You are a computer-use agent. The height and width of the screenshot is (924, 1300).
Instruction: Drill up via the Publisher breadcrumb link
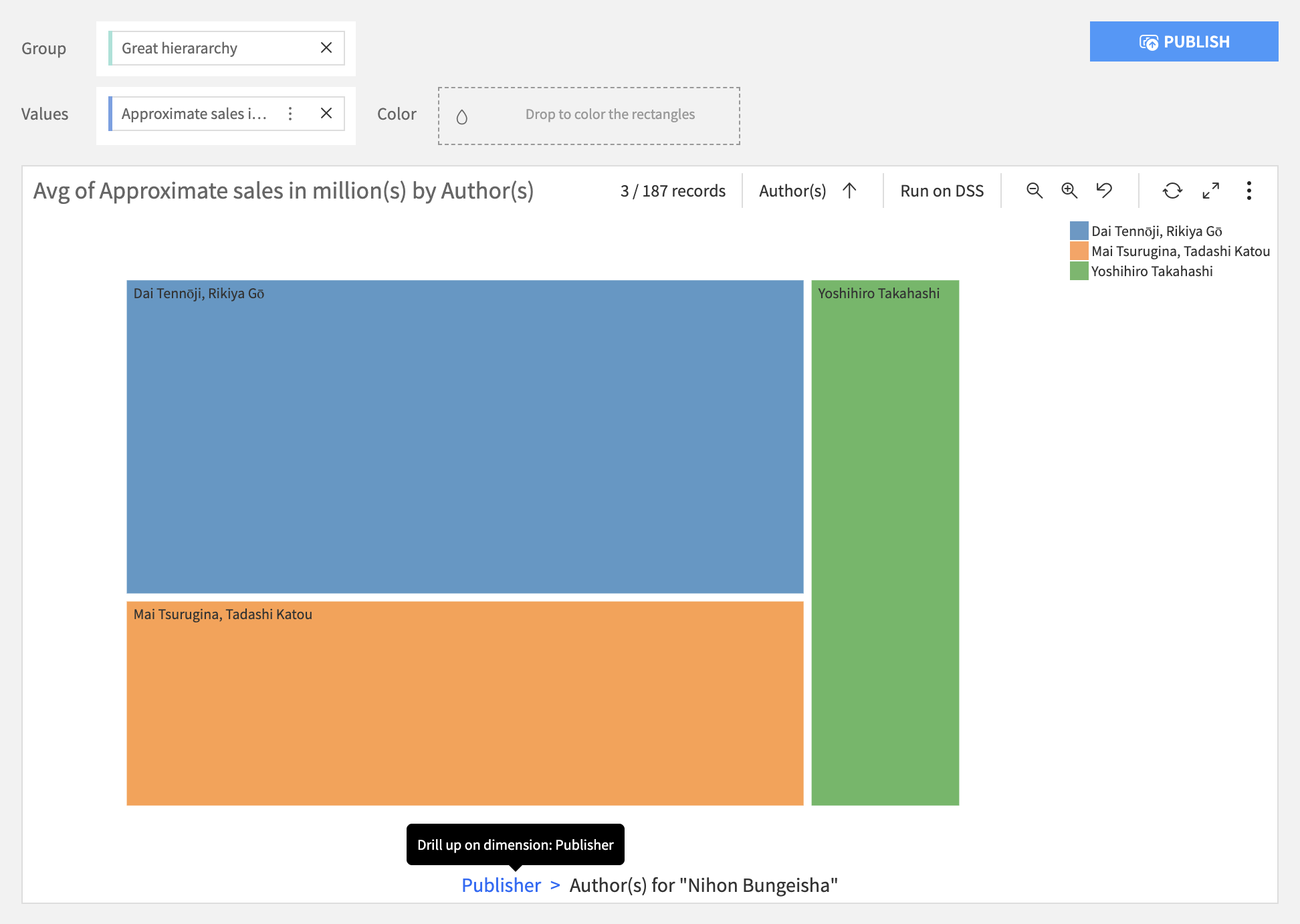pyautogui.click(x=501, y=885)
